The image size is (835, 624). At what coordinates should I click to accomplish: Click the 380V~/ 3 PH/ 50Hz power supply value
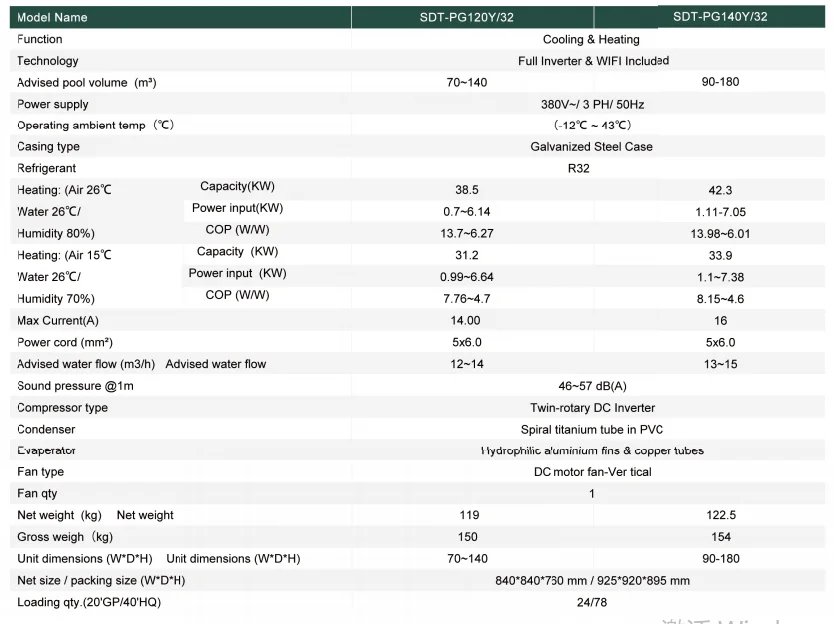pos(592,104)
